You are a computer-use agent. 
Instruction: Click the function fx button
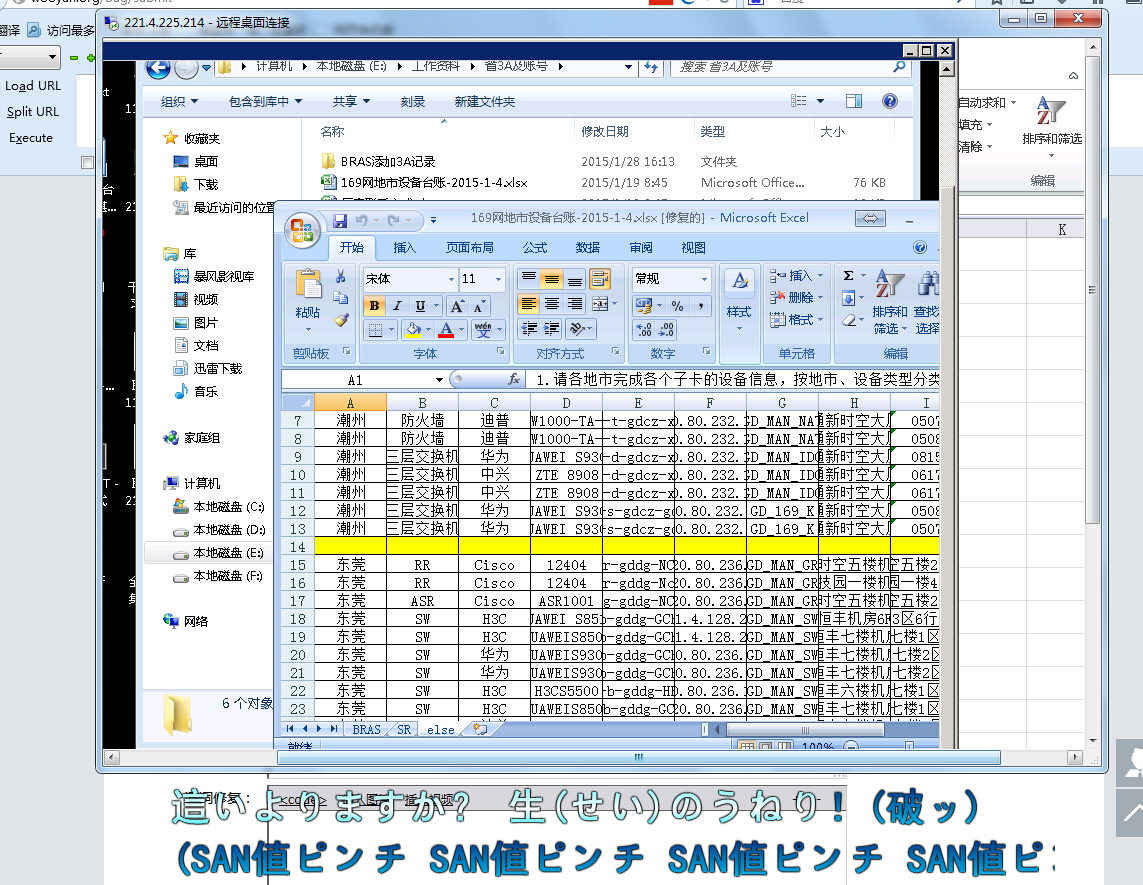[514, 379]
